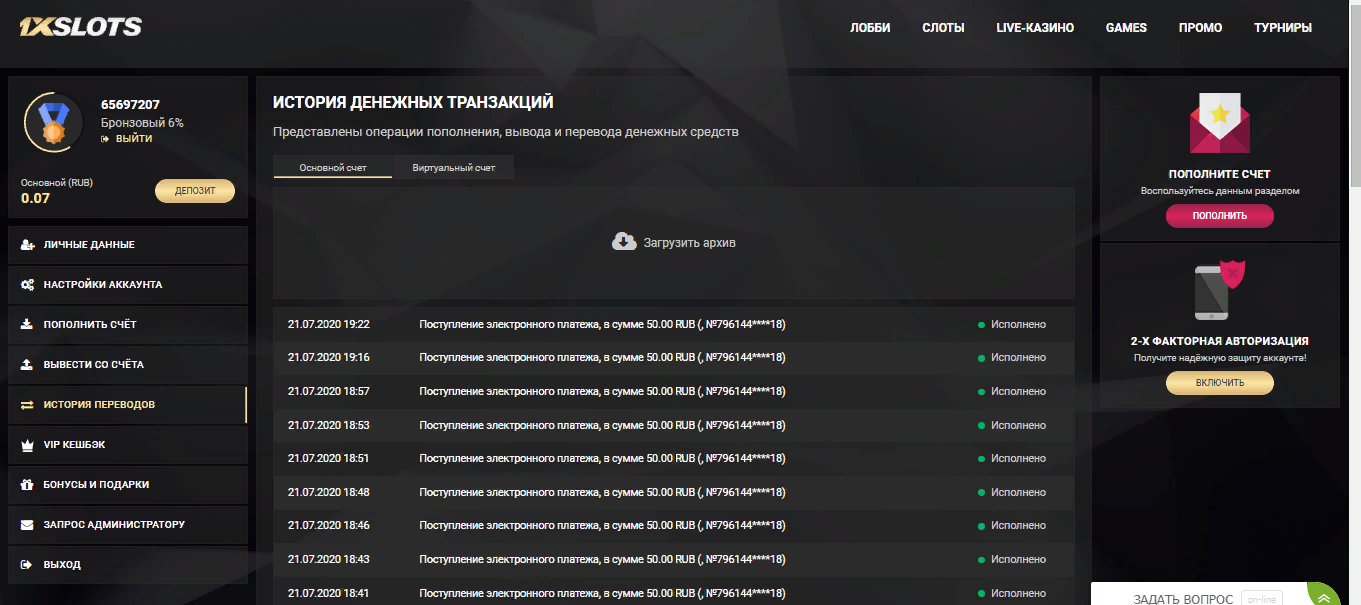Image resolution: width=1361 pixels, height=605 pixels.
Task: Open the LIVE-КАЗИНО menu item
Action: (x=1036, y=28)
